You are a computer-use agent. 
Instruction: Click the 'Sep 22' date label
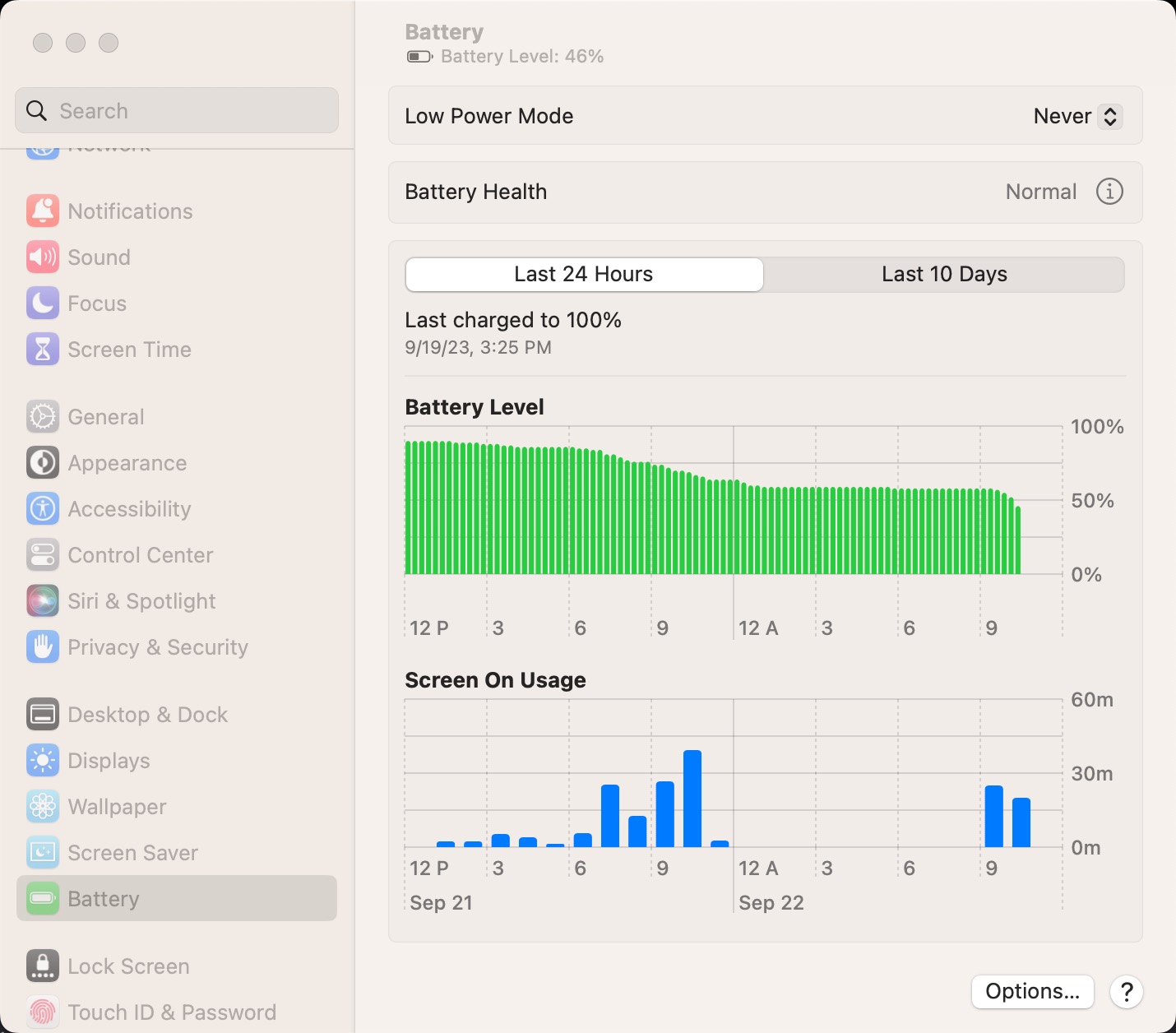click(x=771, y=903)
